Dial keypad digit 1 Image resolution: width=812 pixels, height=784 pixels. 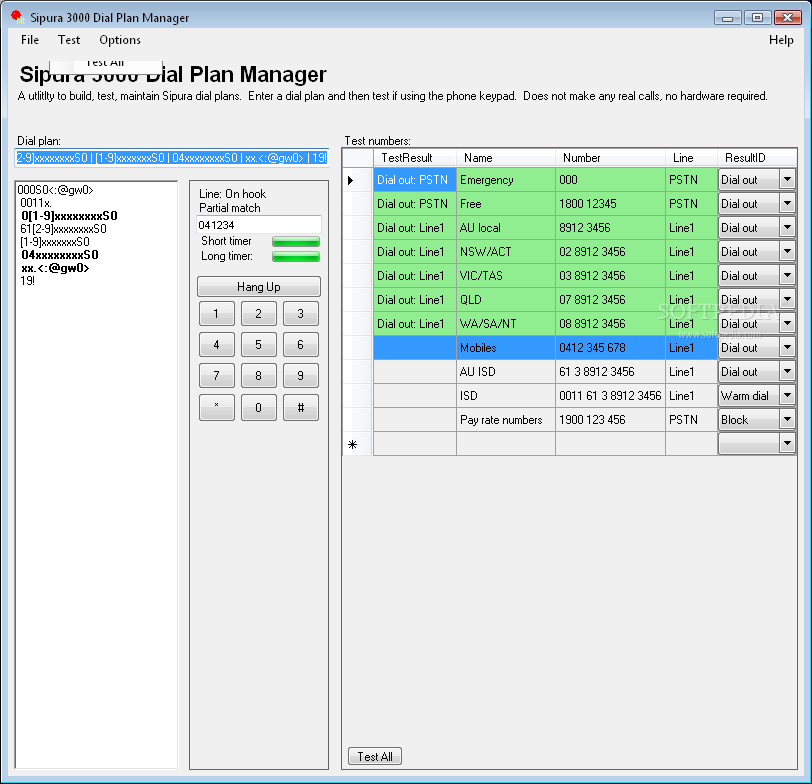point(216,313)
